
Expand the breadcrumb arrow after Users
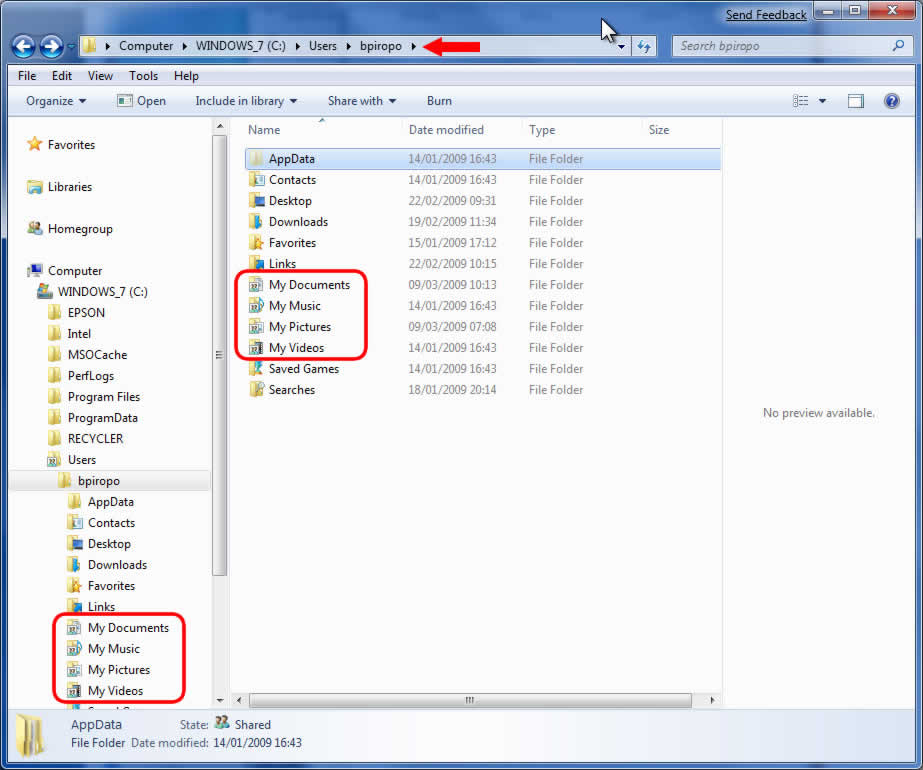pos(348,46)
